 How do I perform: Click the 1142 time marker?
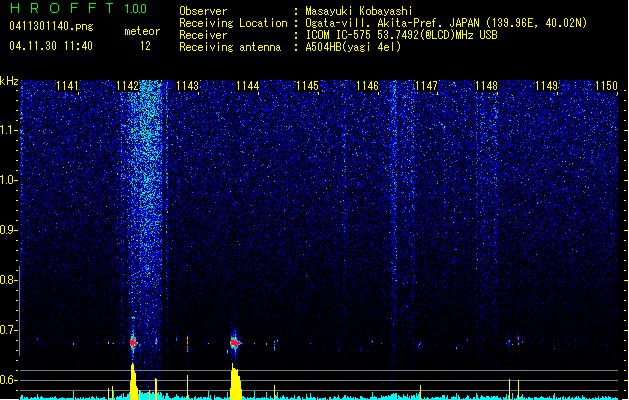127,86
